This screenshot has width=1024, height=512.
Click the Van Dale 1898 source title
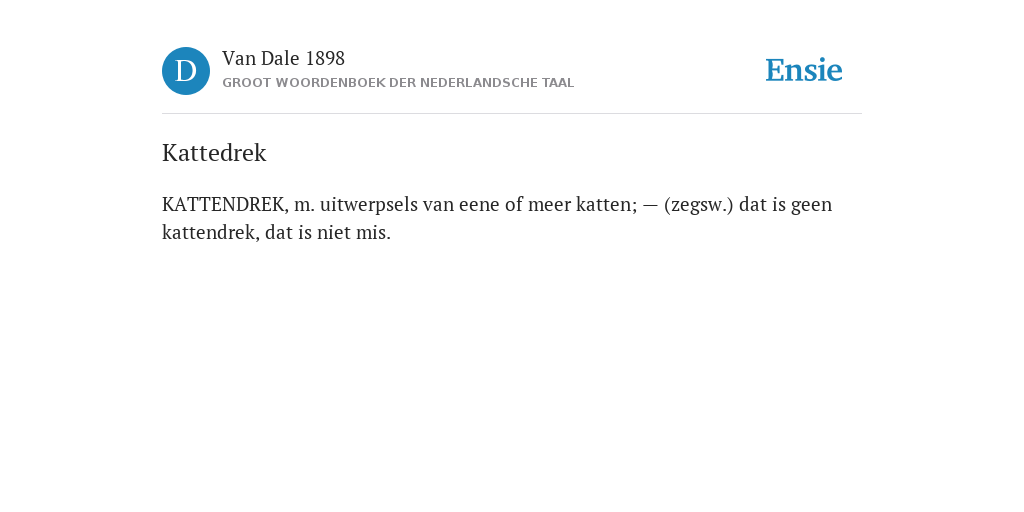click(x=283, y=58)
